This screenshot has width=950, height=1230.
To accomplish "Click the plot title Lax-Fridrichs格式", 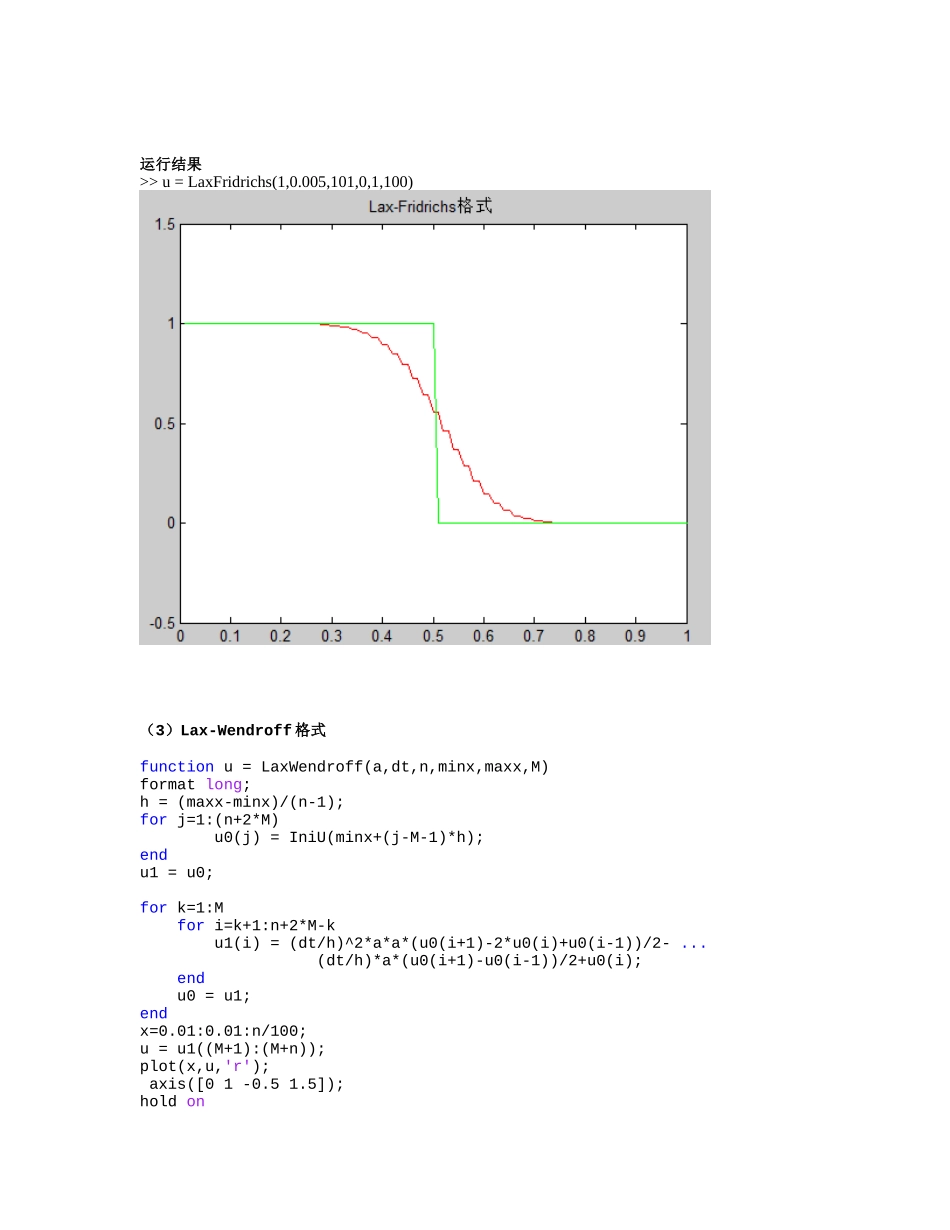I will click(430, 206).
